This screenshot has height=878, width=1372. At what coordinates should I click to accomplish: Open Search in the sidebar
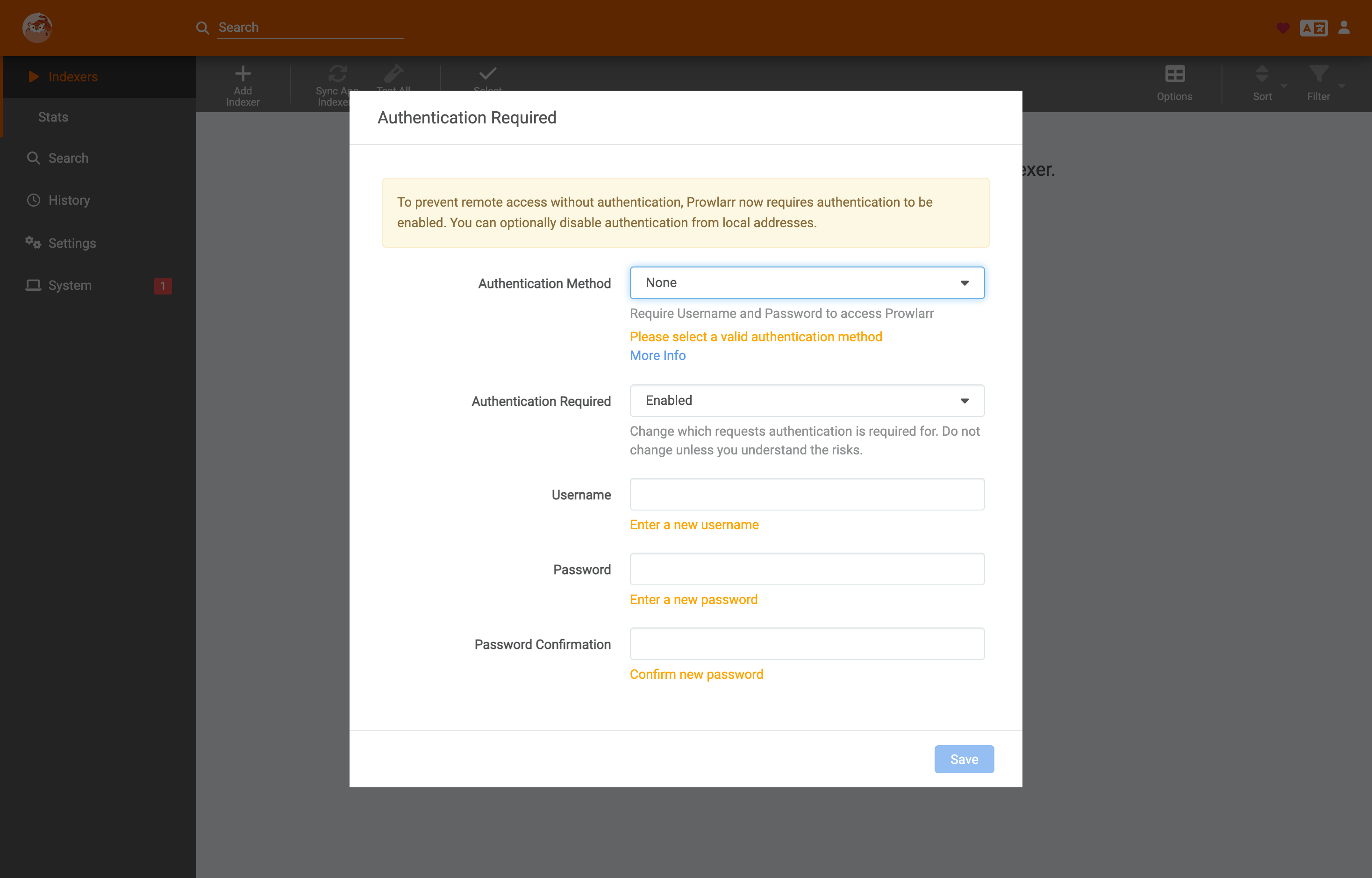[x=98, y=158]
